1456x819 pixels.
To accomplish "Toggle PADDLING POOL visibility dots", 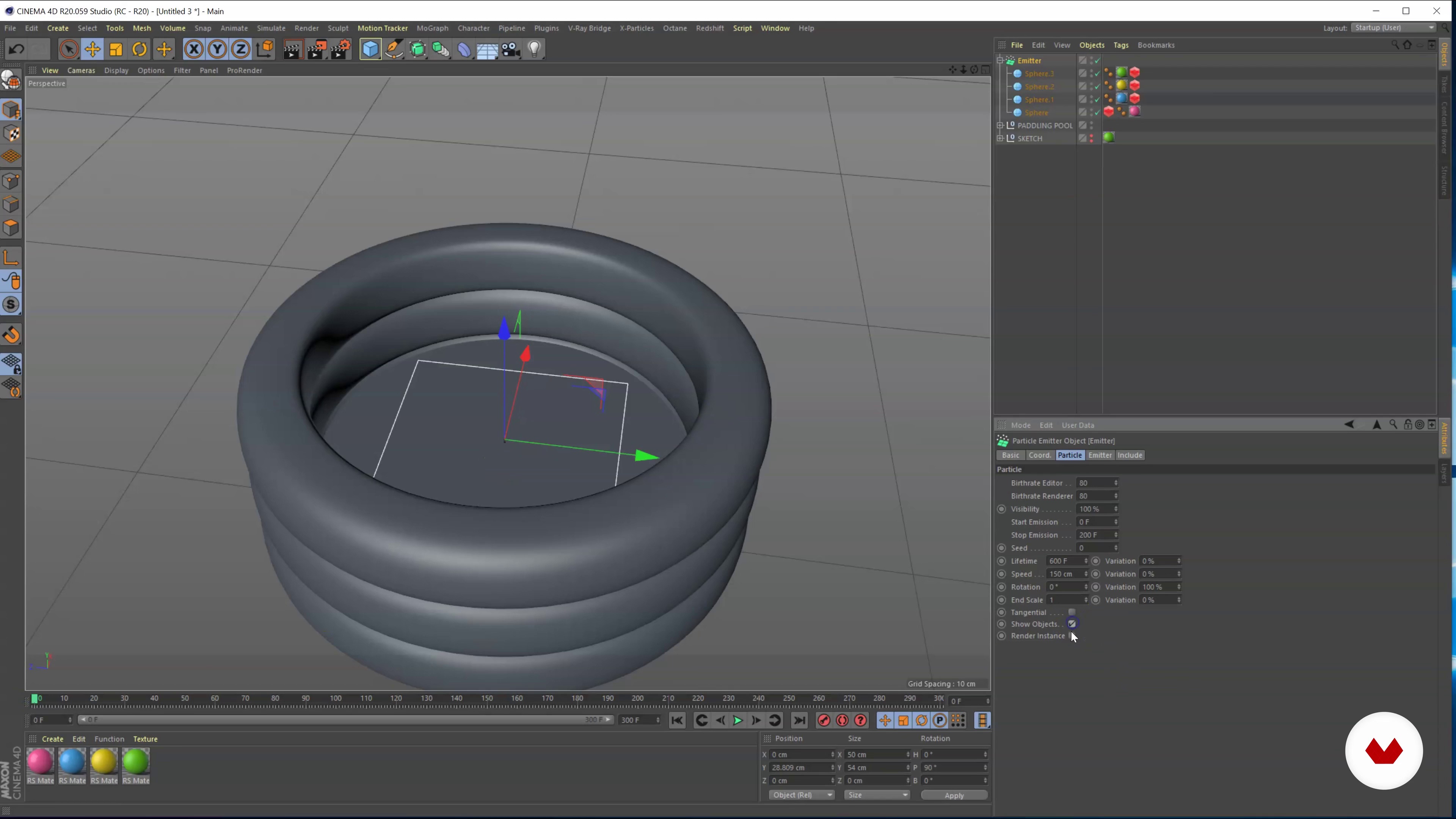I will 1092,126.
